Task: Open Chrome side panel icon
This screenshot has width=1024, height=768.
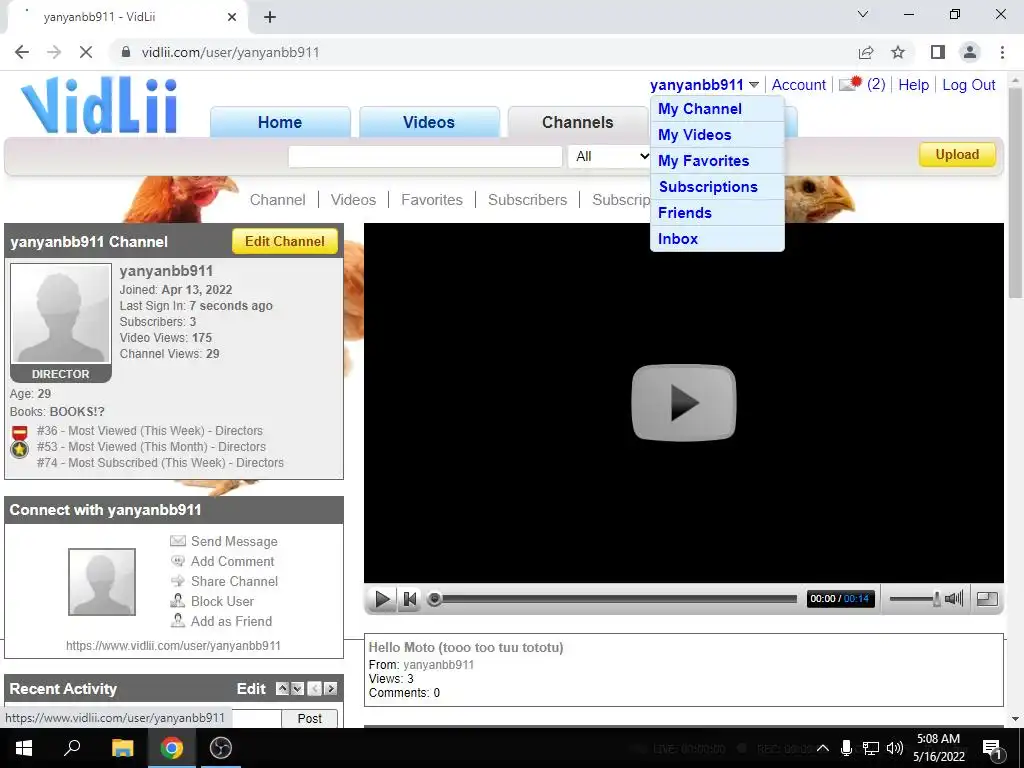Action: coord(938,52)
